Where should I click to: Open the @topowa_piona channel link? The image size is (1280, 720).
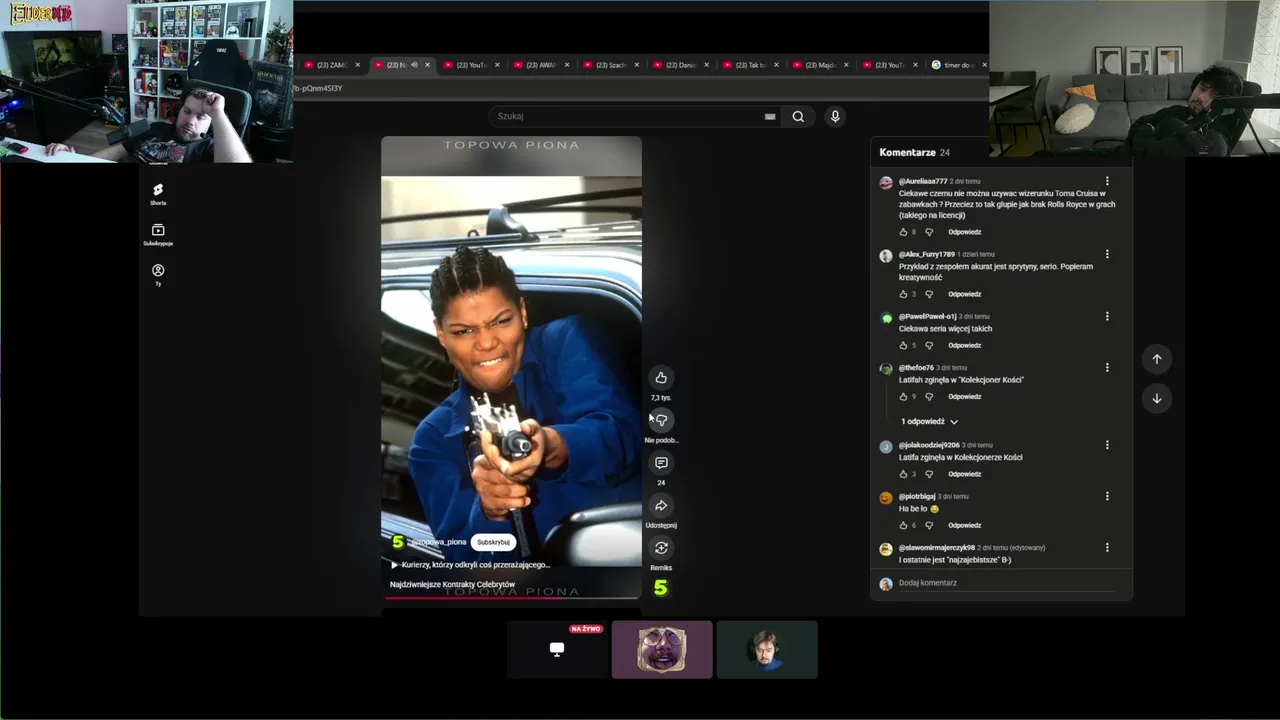point(438,542)
